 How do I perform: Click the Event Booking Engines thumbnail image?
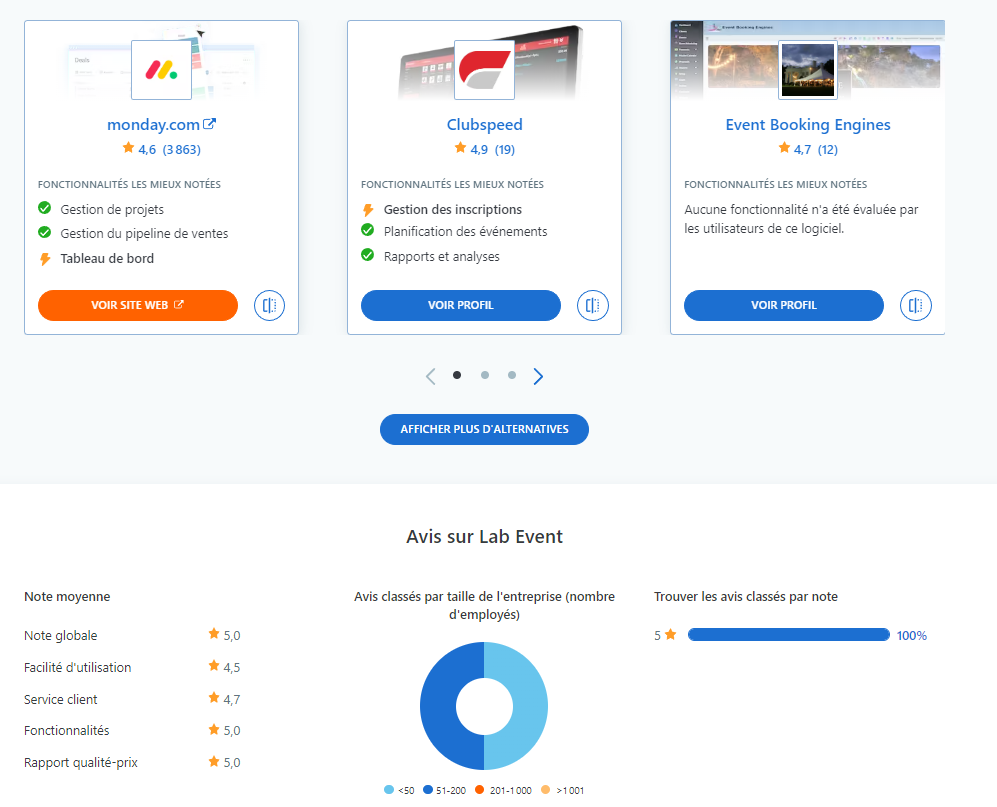pos(808,70)
